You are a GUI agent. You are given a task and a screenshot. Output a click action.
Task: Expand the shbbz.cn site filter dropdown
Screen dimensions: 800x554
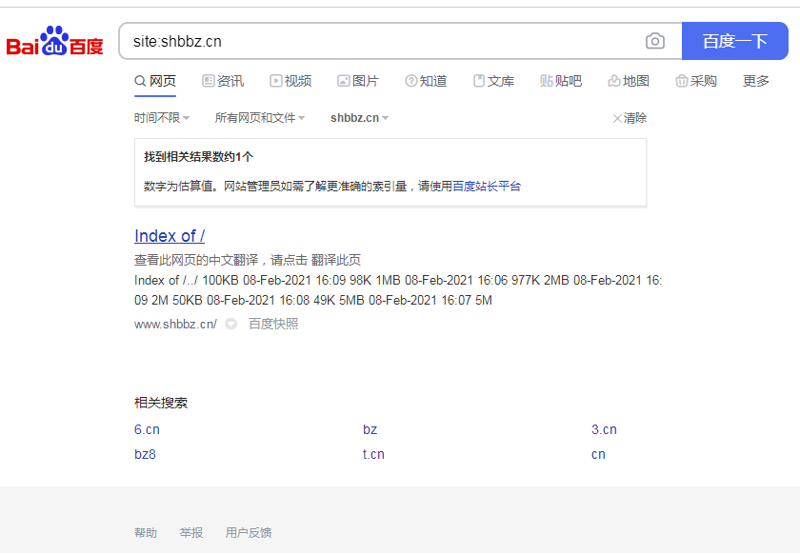coord(359,118)
